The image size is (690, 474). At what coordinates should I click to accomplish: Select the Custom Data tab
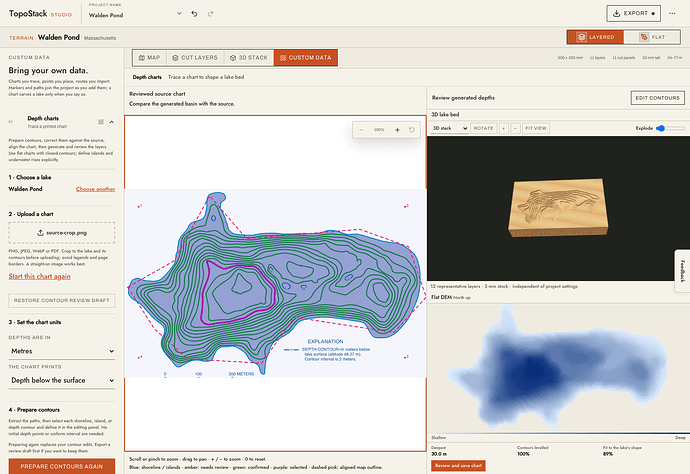[306, 58]
